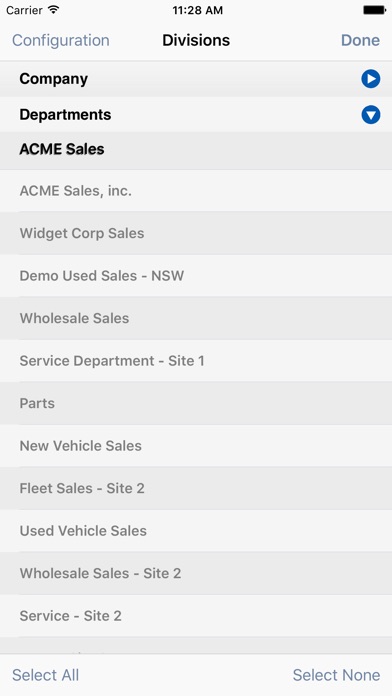
Task: Tap the battery icon in status bar
Action: tap(374, 10)
